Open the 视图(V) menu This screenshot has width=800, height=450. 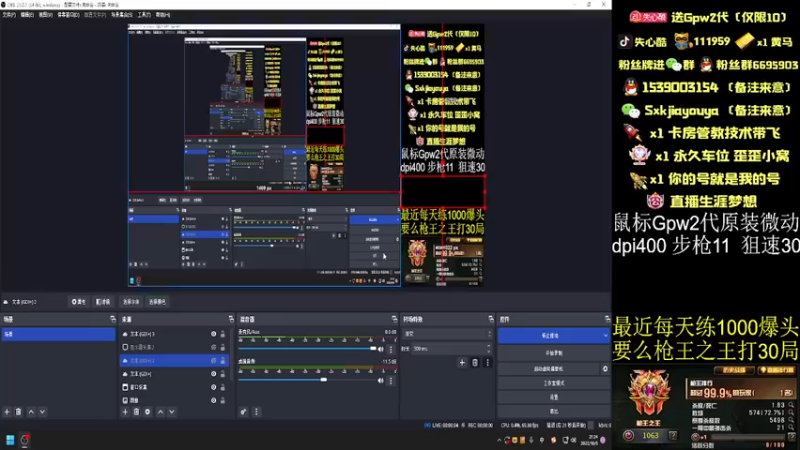[45, 15]
